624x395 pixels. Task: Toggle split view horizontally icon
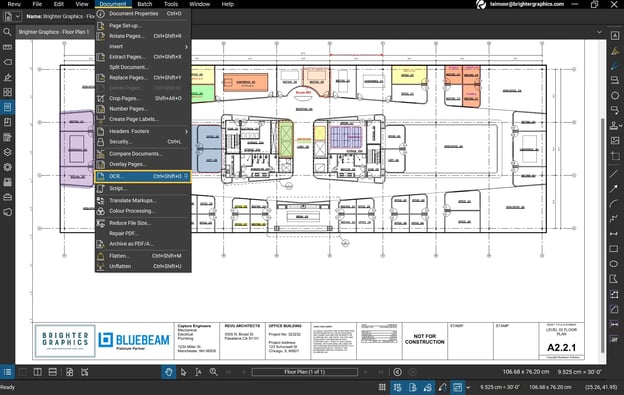(x=53, y=372)
